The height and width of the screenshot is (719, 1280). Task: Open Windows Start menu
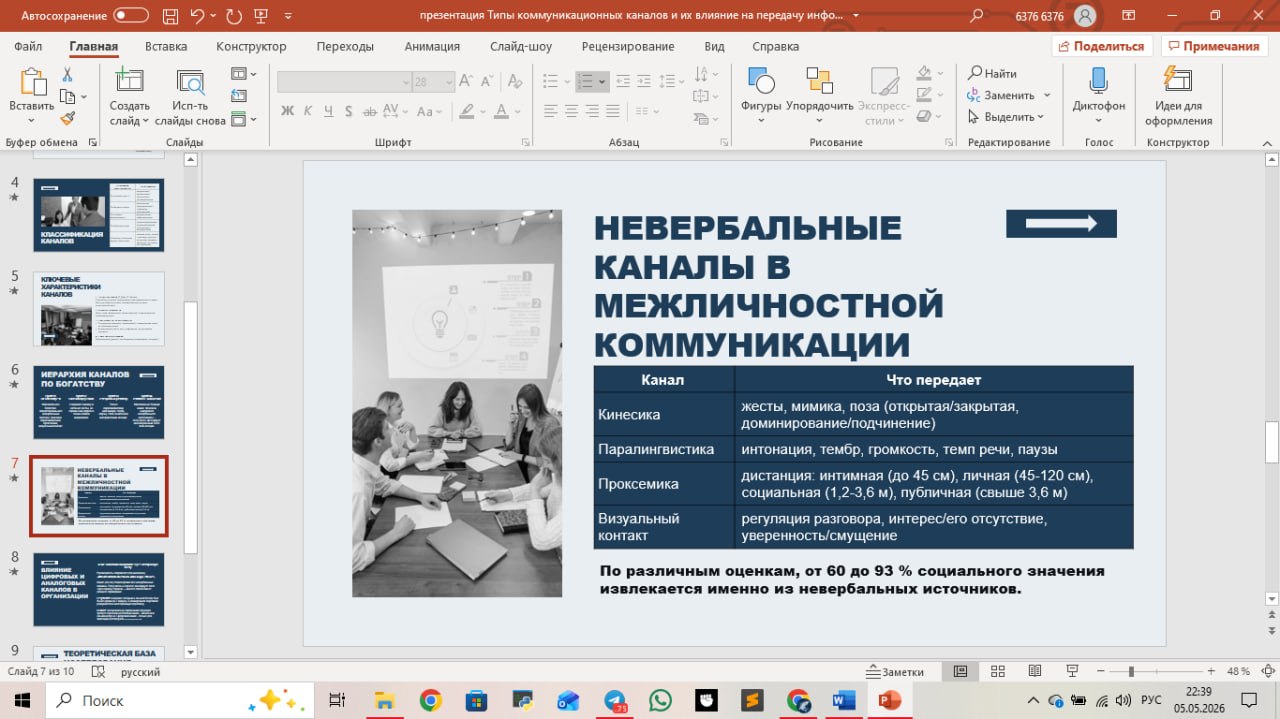22,700
